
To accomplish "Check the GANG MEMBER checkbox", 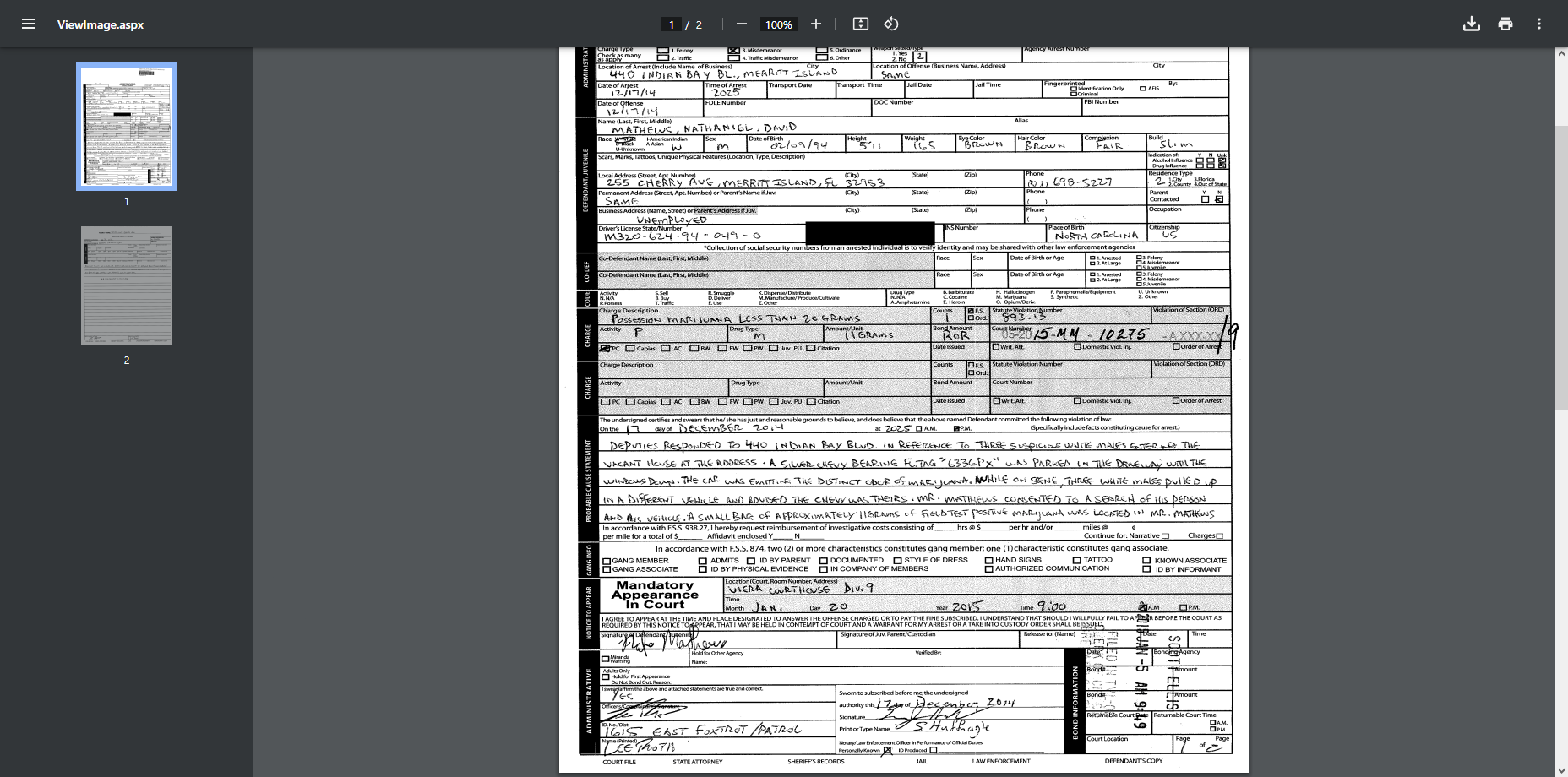I will tap(607, 561).
